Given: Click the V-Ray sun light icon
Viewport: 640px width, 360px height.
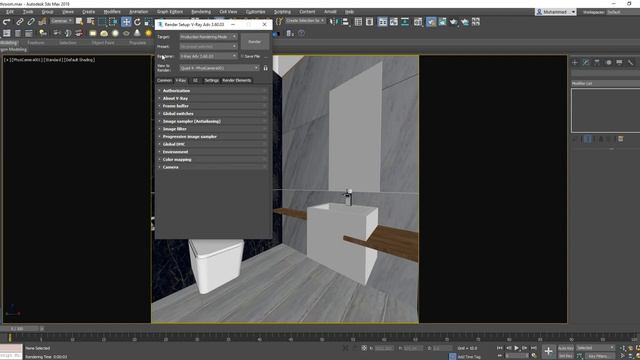Looking at the screenshot, I should pyautogui.click(x=148, y=33).
